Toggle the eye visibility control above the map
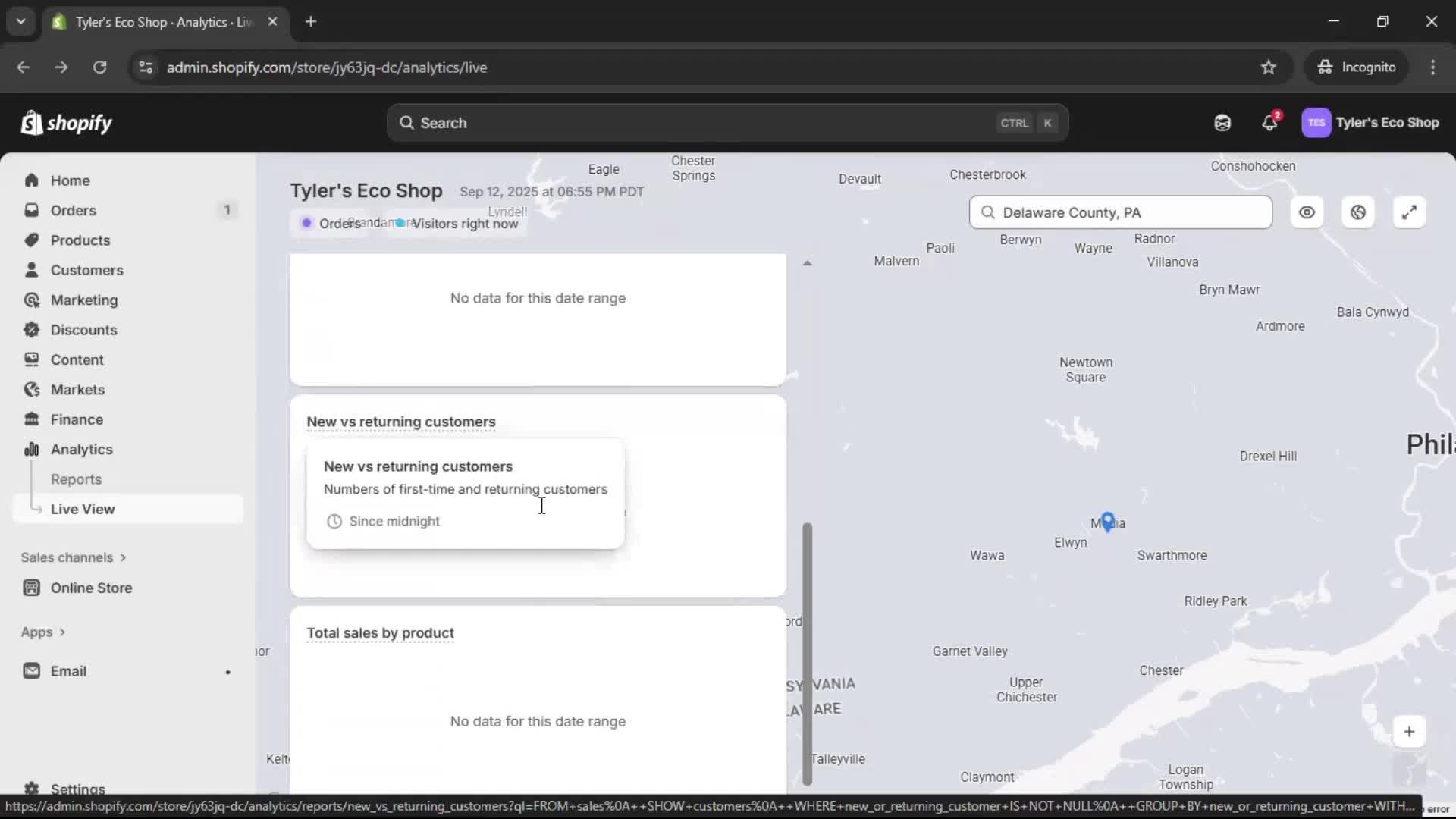Image resolution: width=1456 pixels, height=819 pixels. click(x=1307, y=212)
